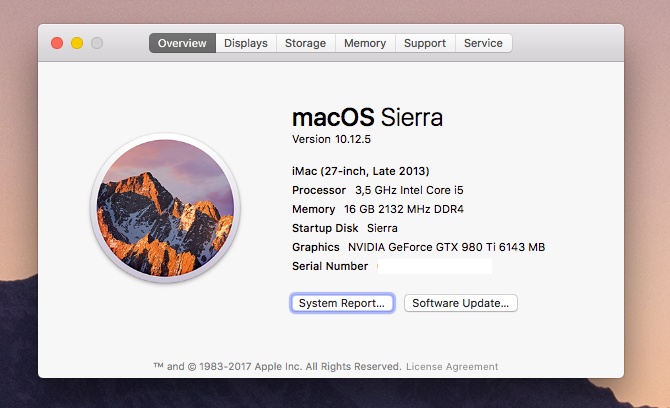Open the Displays tab

pyautogui.click(x=246, y=43)
